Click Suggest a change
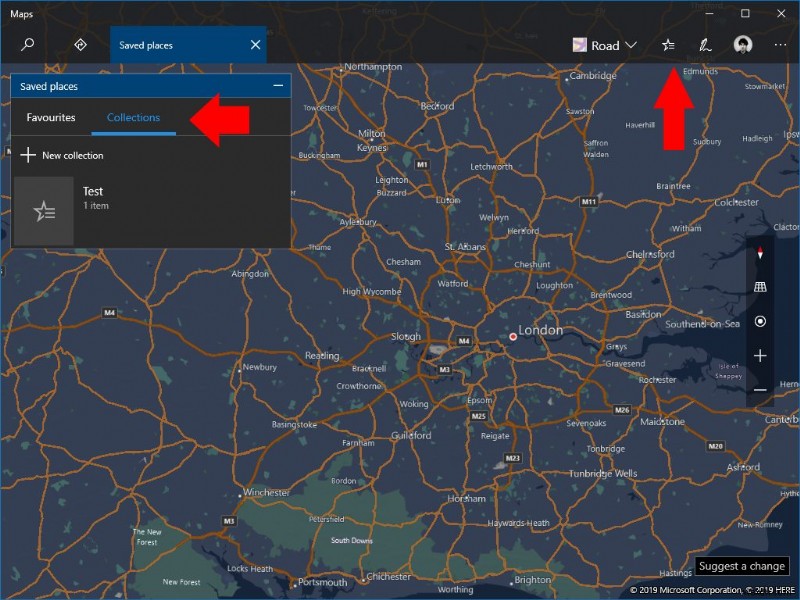This screenshot has height=600, width=800. coord(741,566)
